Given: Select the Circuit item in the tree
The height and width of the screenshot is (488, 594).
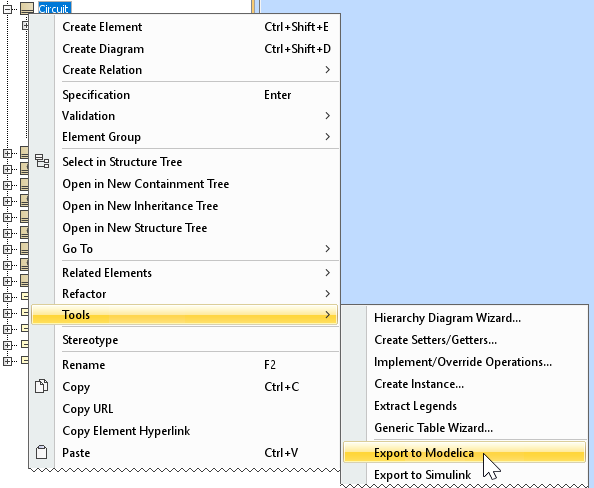Looking at the screenshot, I should 54,8.
